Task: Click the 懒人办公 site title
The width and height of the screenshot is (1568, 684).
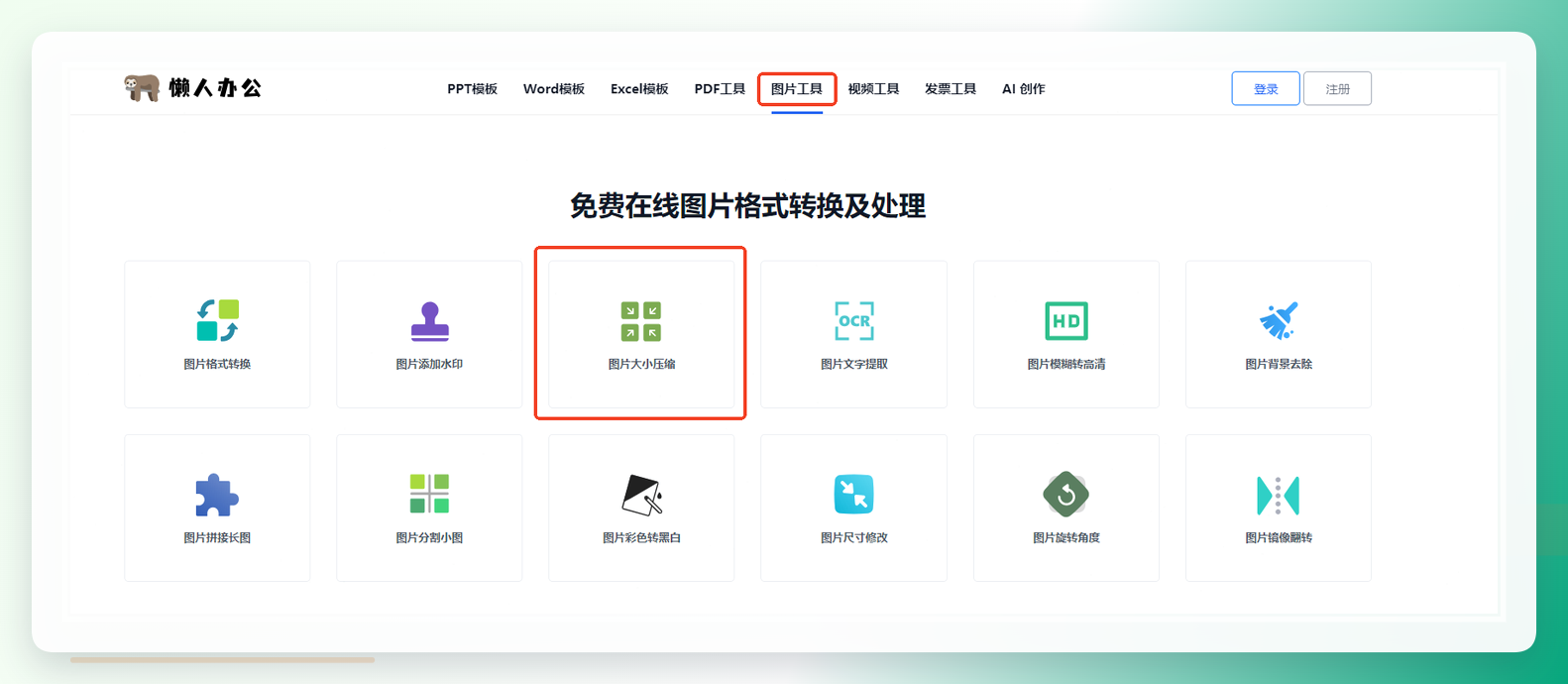Action: 215,88
